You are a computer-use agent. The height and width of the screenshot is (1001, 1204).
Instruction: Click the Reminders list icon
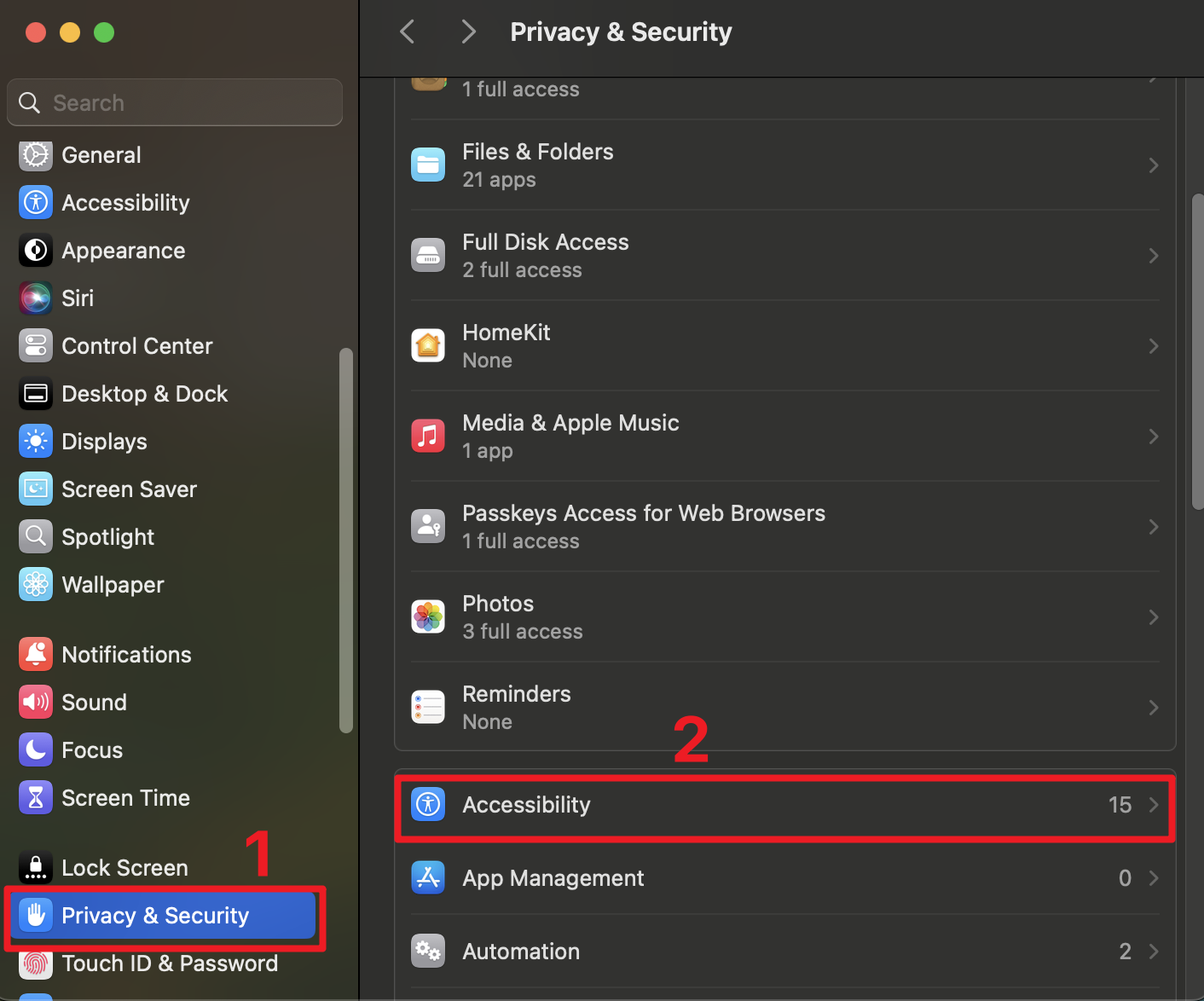click(428, 708)
